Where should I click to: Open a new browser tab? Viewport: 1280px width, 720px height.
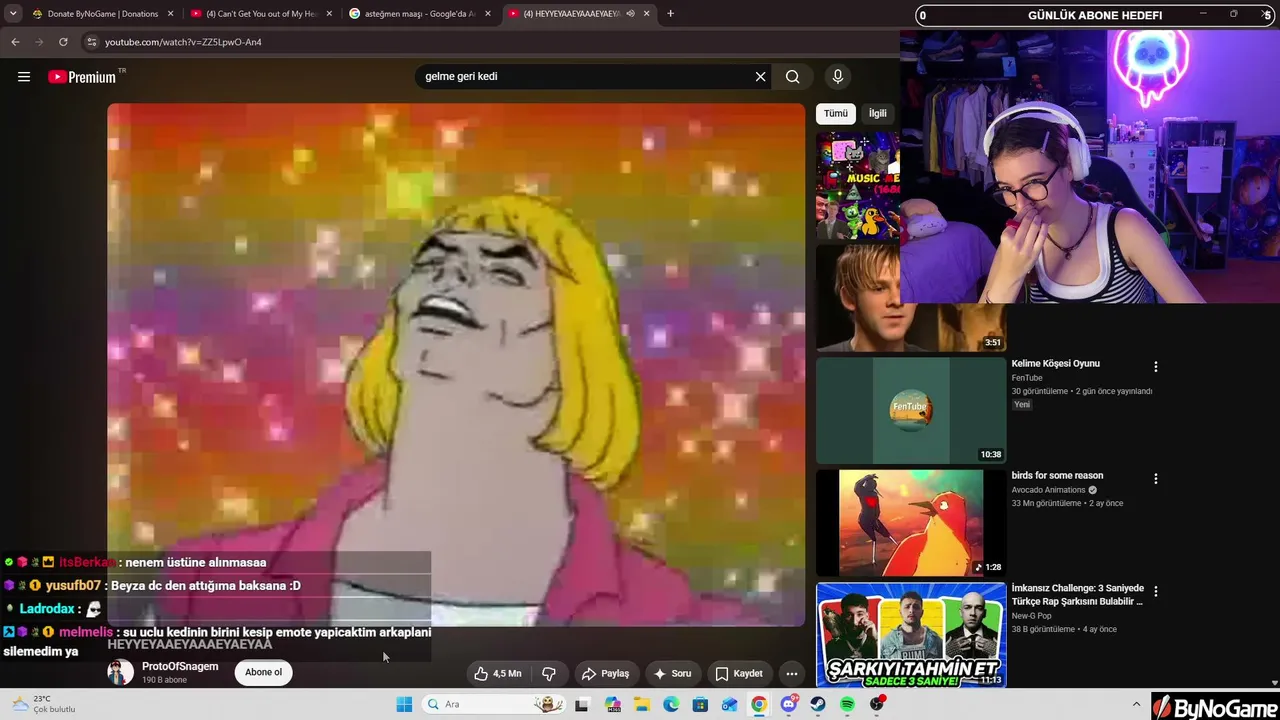pyautogui.click(x=670, y=14)
